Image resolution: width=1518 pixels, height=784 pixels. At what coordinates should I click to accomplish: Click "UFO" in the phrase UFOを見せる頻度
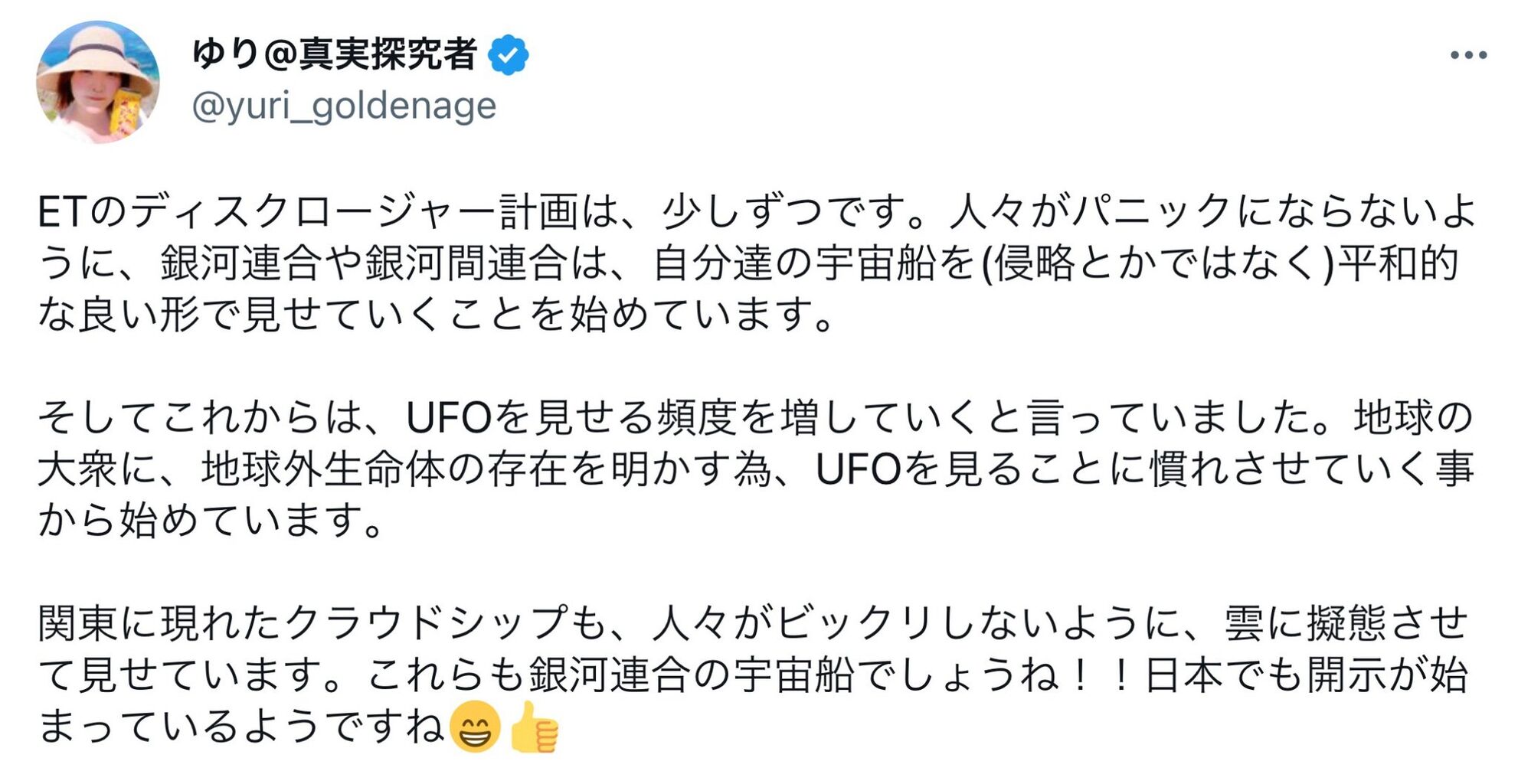[x=448, y=418]
